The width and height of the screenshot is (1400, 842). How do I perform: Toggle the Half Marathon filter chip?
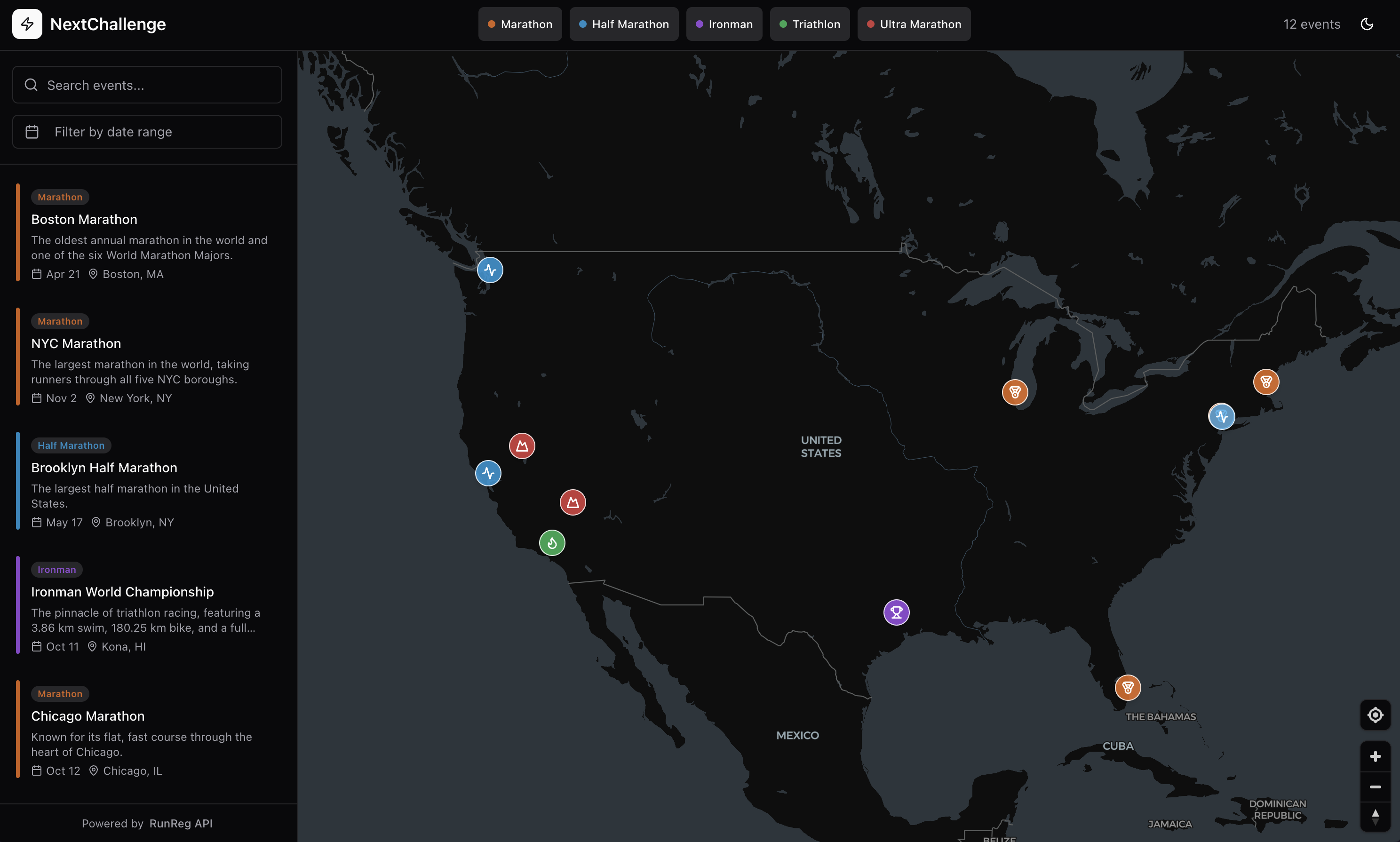click(x=623, y=24)
